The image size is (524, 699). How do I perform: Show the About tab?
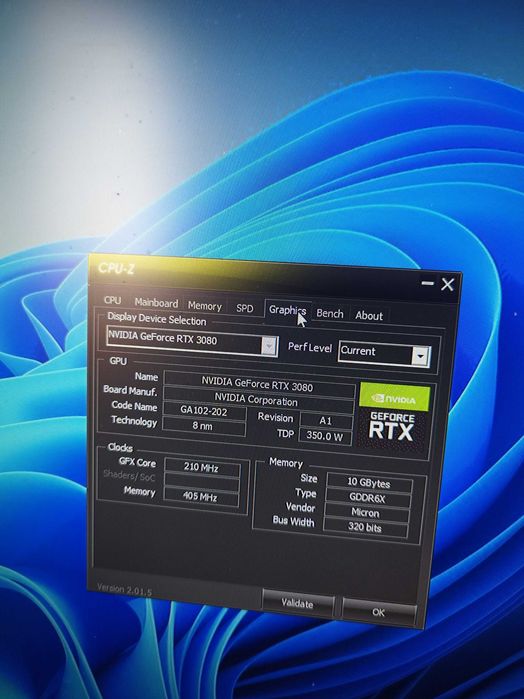click(x=369, y=316)
